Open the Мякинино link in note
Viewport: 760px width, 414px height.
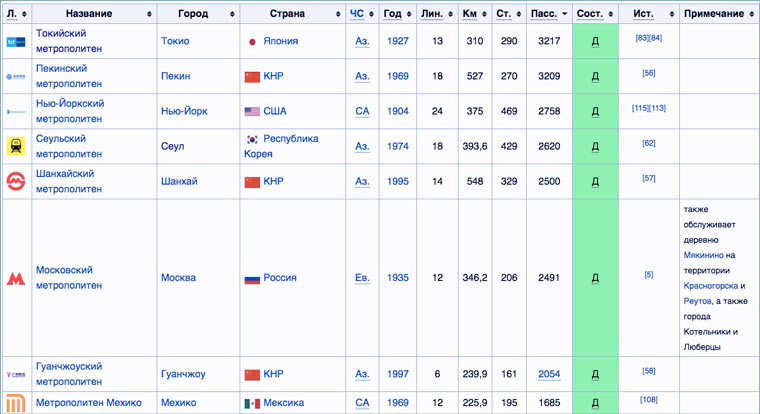click(x=703, y=255)
